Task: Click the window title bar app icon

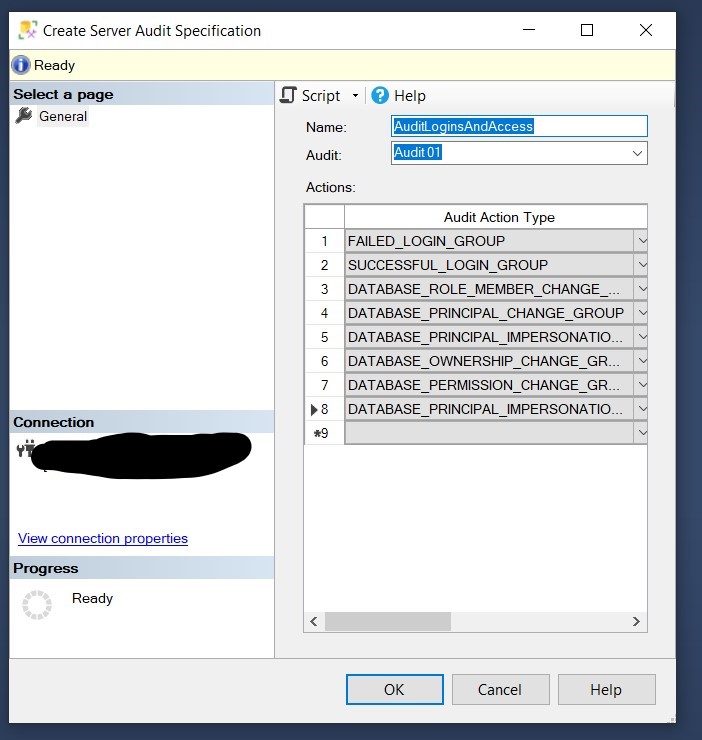Action: (x=28, y=30)
